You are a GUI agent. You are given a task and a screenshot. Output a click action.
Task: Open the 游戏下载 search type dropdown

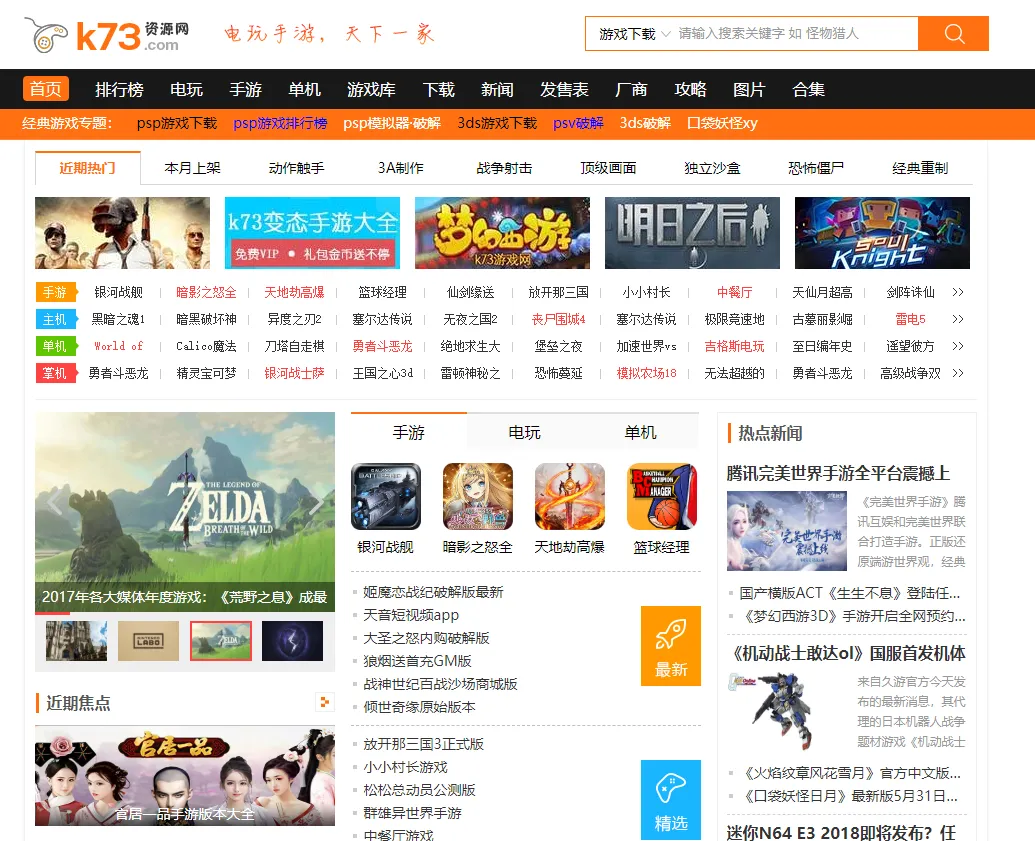pos(634,34)
